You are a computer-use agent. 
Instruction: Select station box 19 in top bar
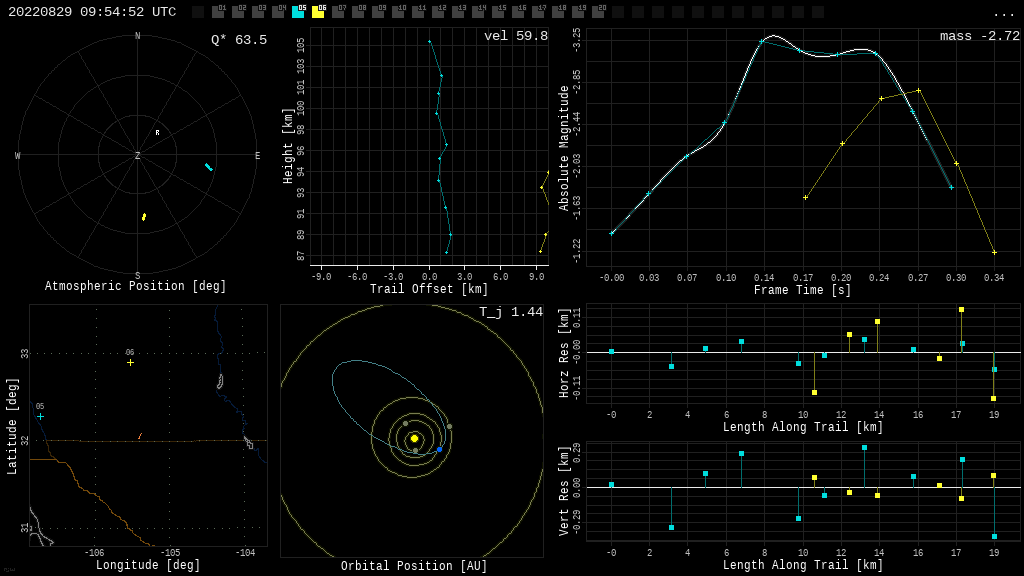click(x=578, y=12)
